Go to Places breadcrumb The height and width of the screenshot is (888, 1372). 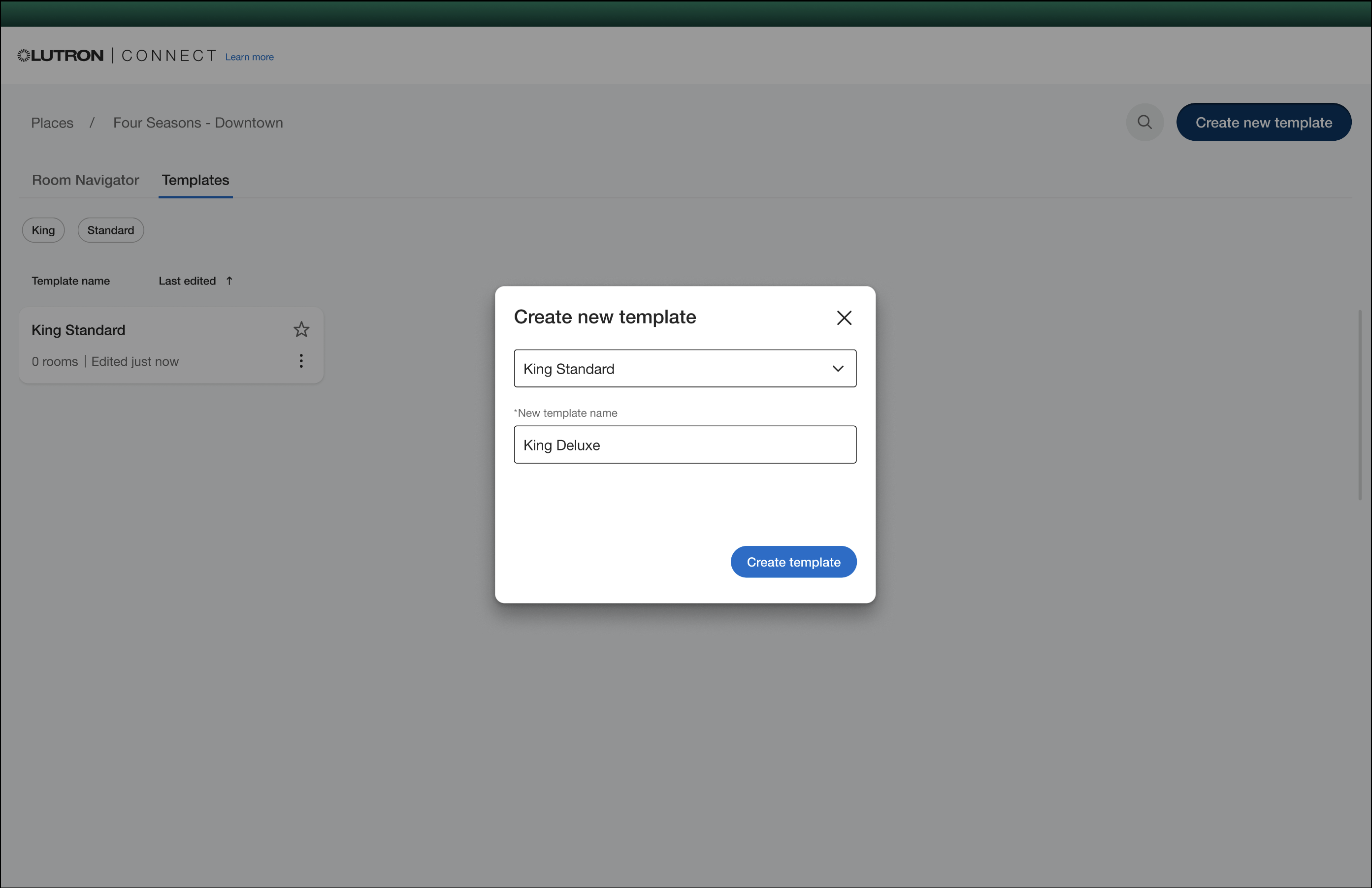pos(52,123)
